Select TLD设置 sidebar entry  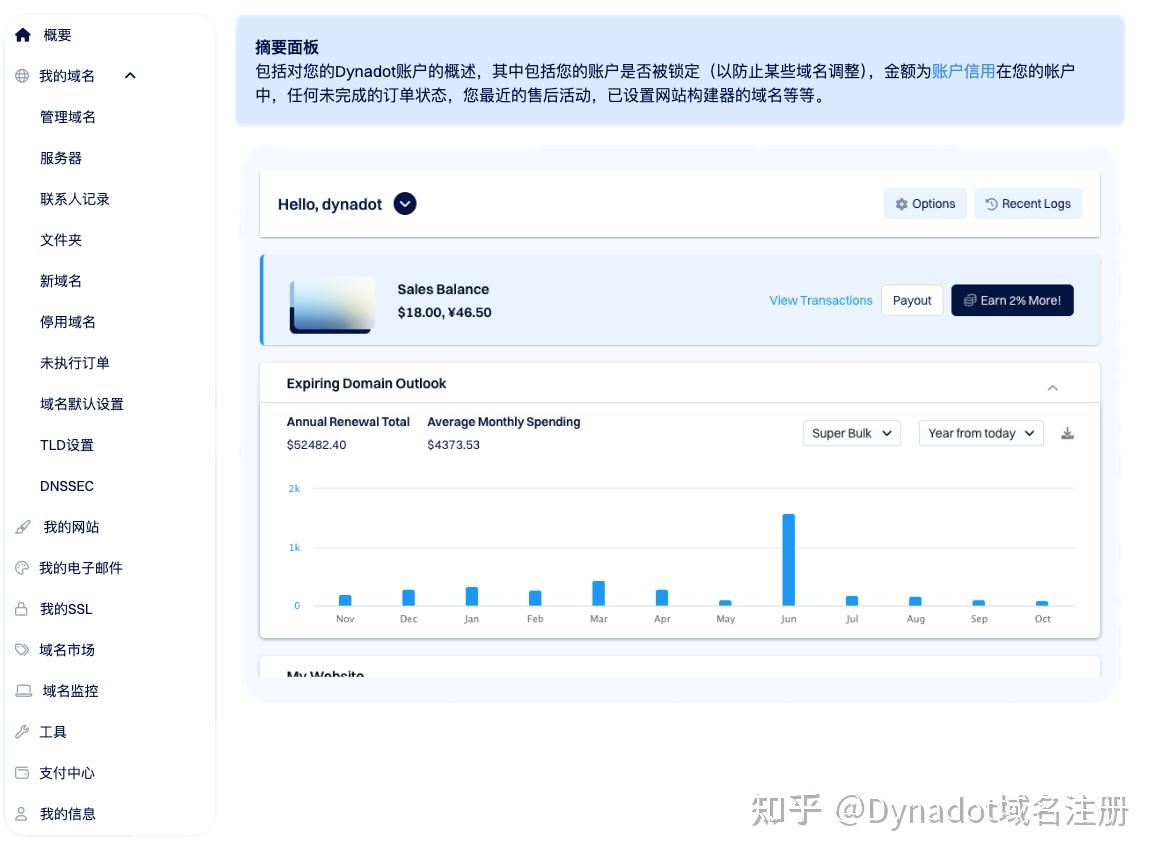tap(66, 445)
